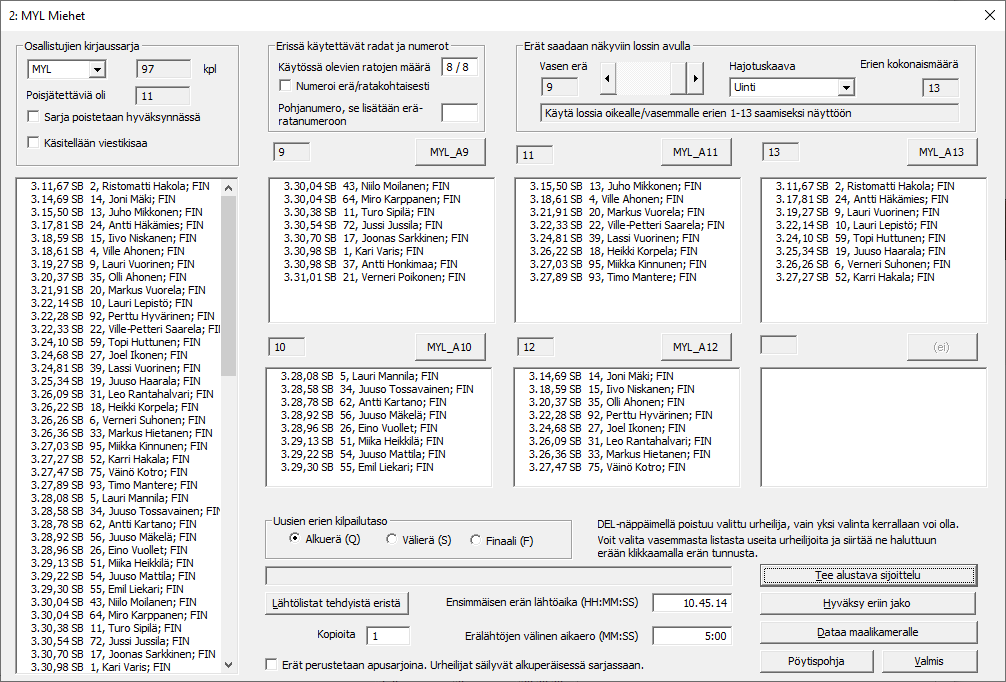Choose Finaali (F) competition level

point(476,540)
